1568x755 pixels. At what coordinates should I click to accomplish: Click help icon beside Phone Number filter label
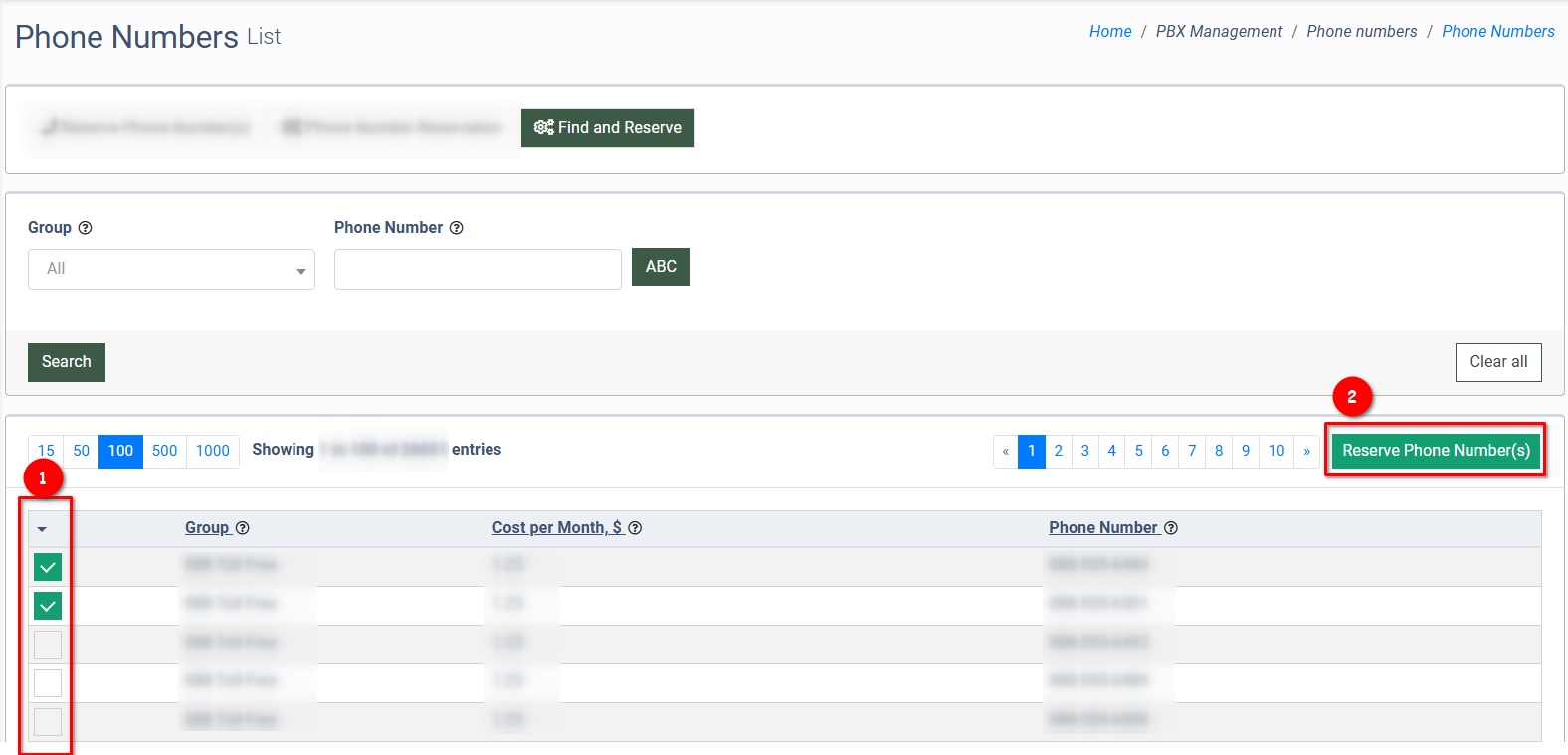pos(456,228)
